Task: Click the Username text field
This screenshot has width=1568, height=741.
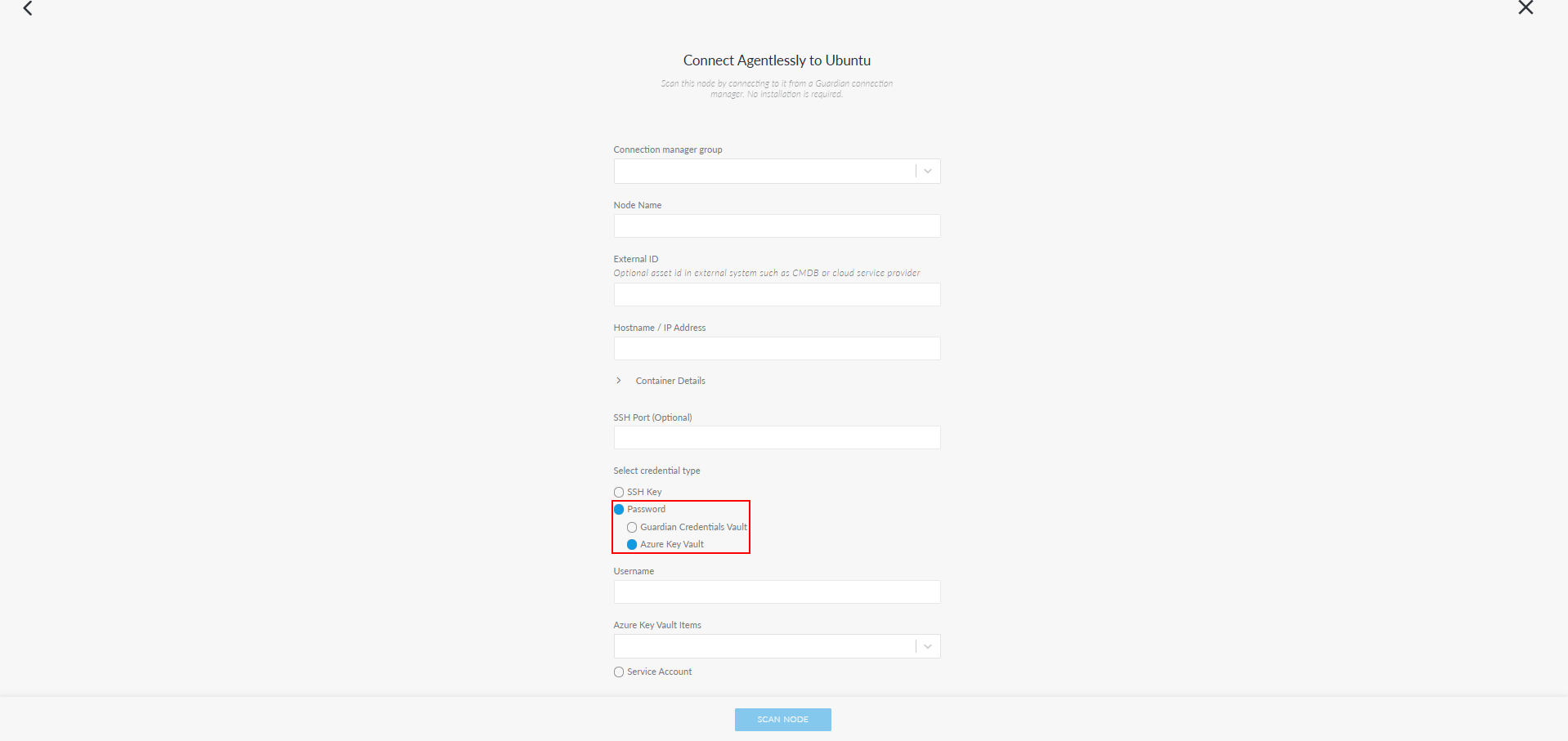Action: [777, 591]
